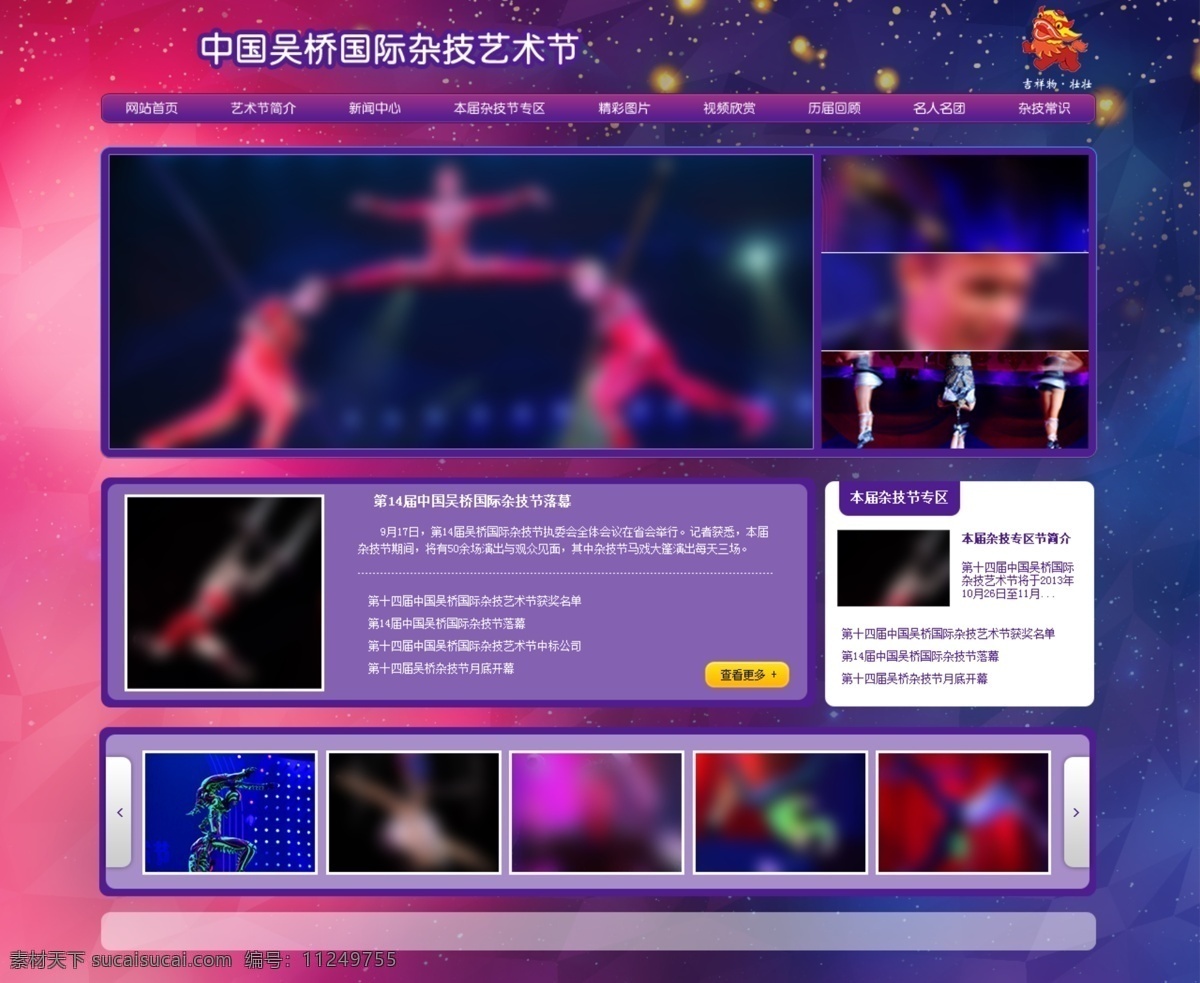
Task: Open sidebar 专区 thumbnail image
Action: [893, 568]
